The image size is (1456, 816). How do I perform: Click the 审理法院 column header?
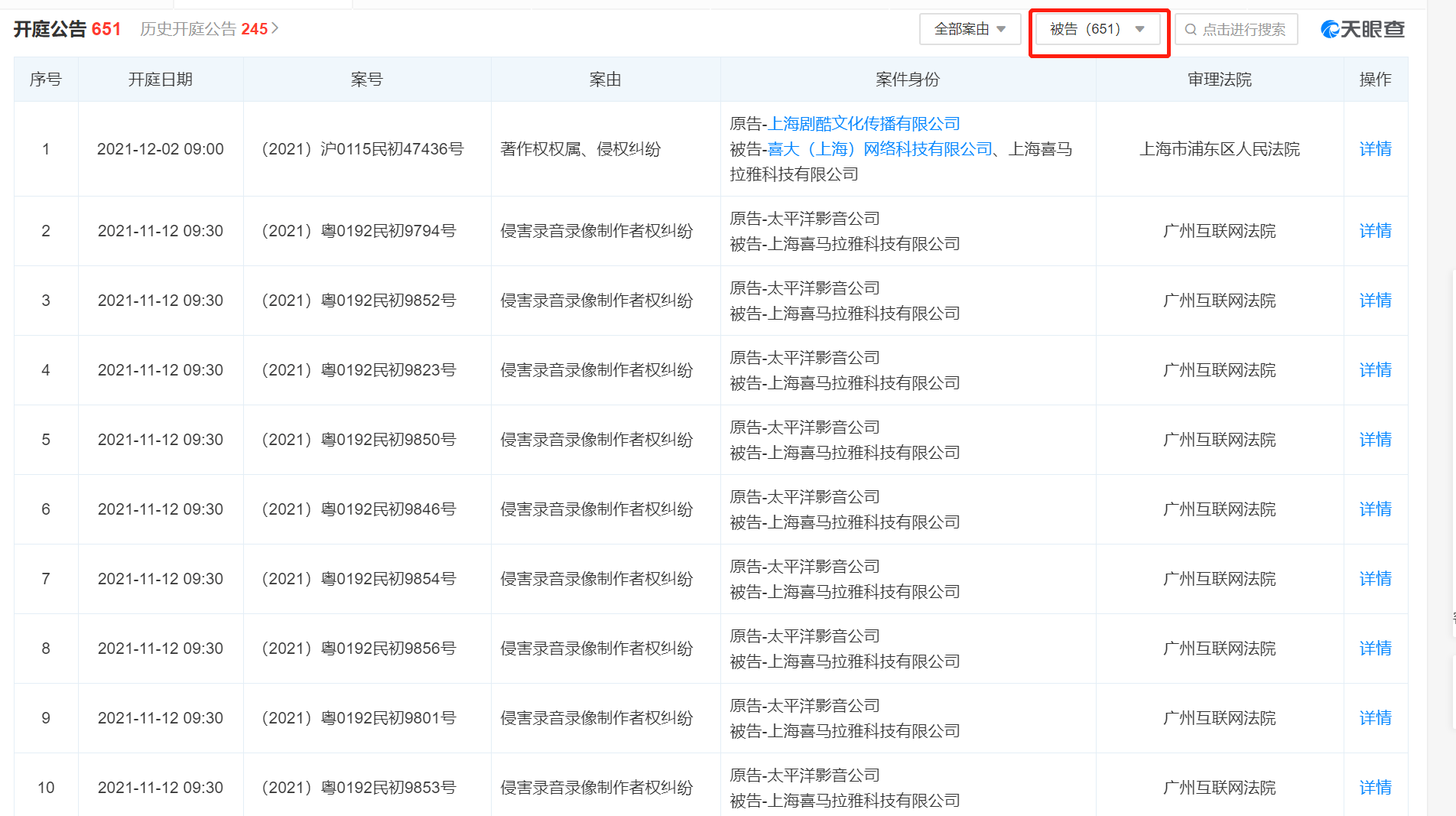tap(1220, 80)
